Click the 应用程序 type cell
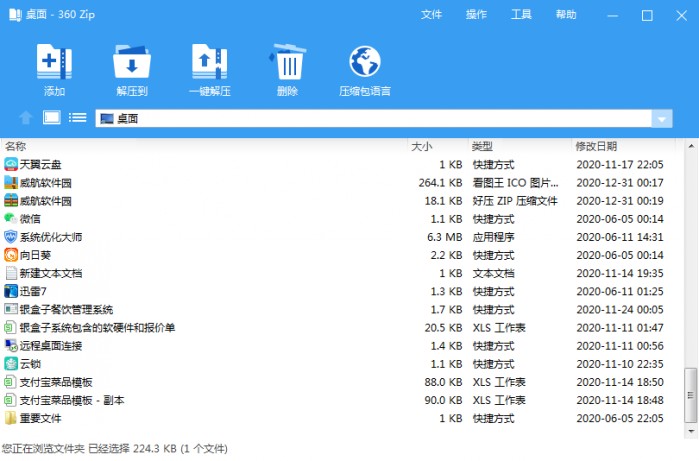 (x=493, y=237)
